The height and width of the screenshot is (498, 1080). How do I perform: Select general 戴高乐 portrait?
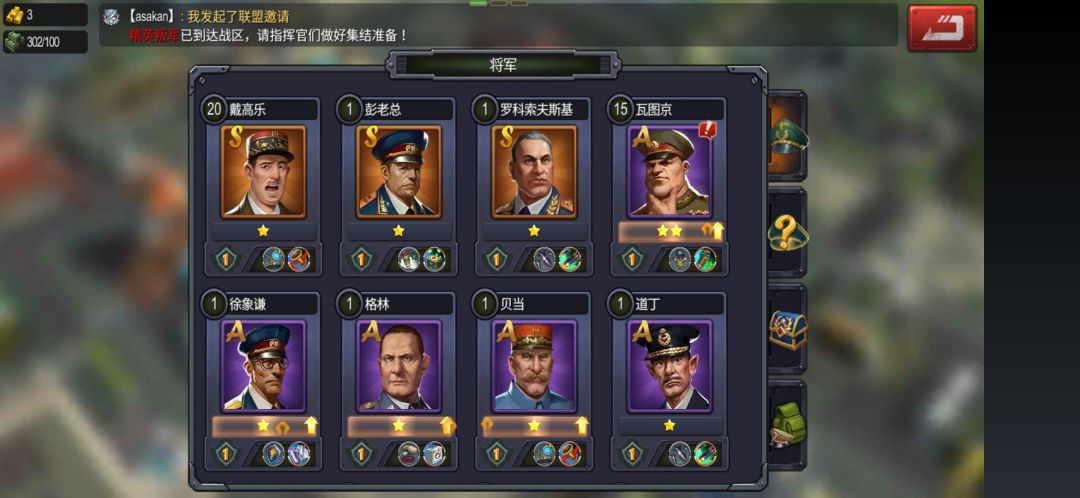pyautogui.click(x=263, y=172)
